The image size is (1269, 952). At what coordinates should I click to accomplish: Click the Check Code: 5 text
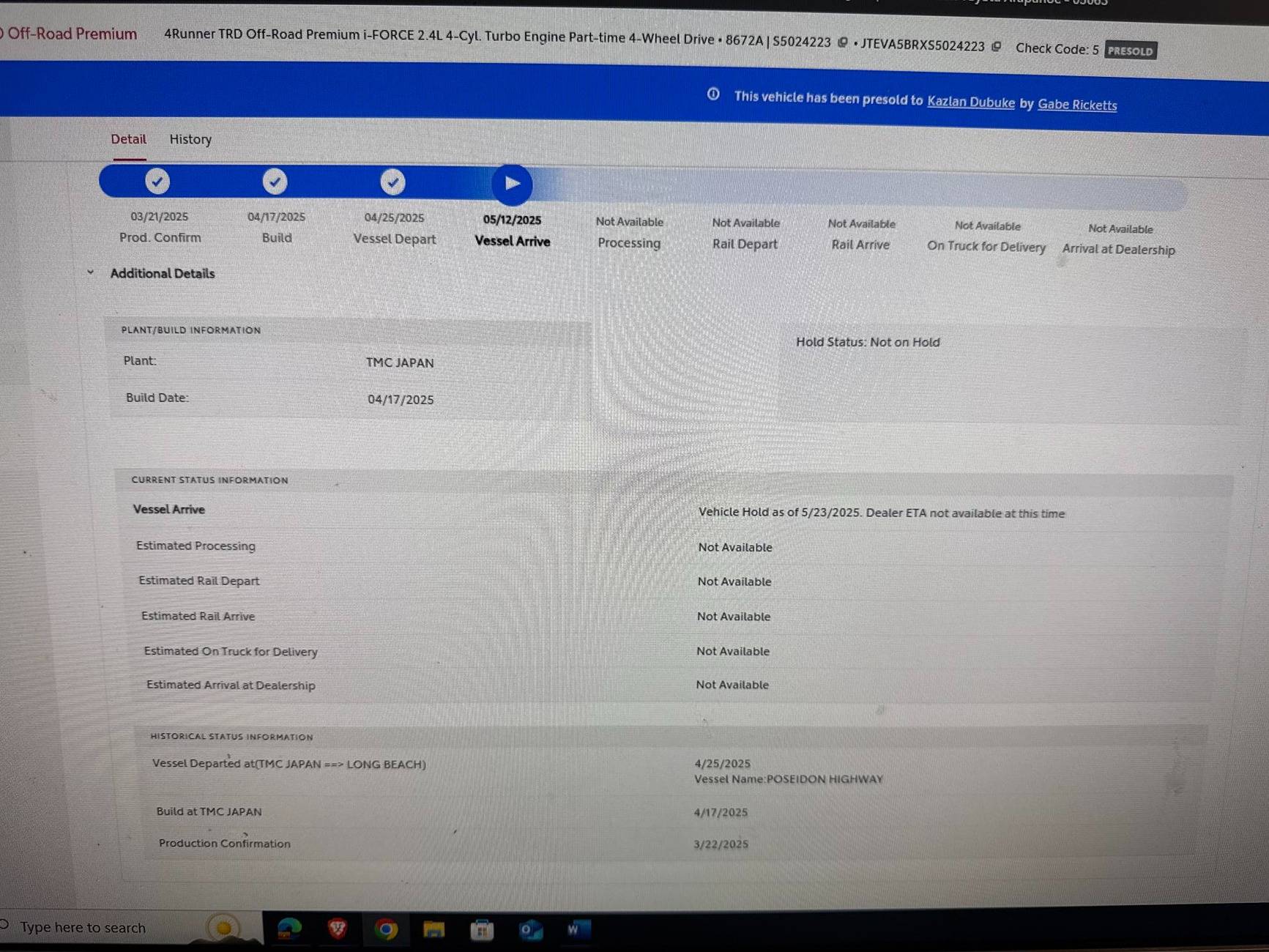[x=1057, y=48]
